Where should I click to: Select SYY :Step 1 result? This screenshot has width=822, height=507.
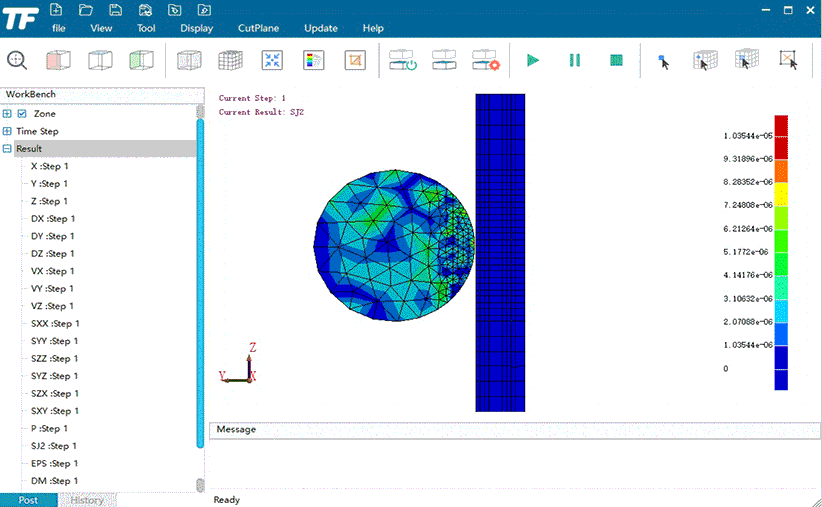[x=55, y=341]
